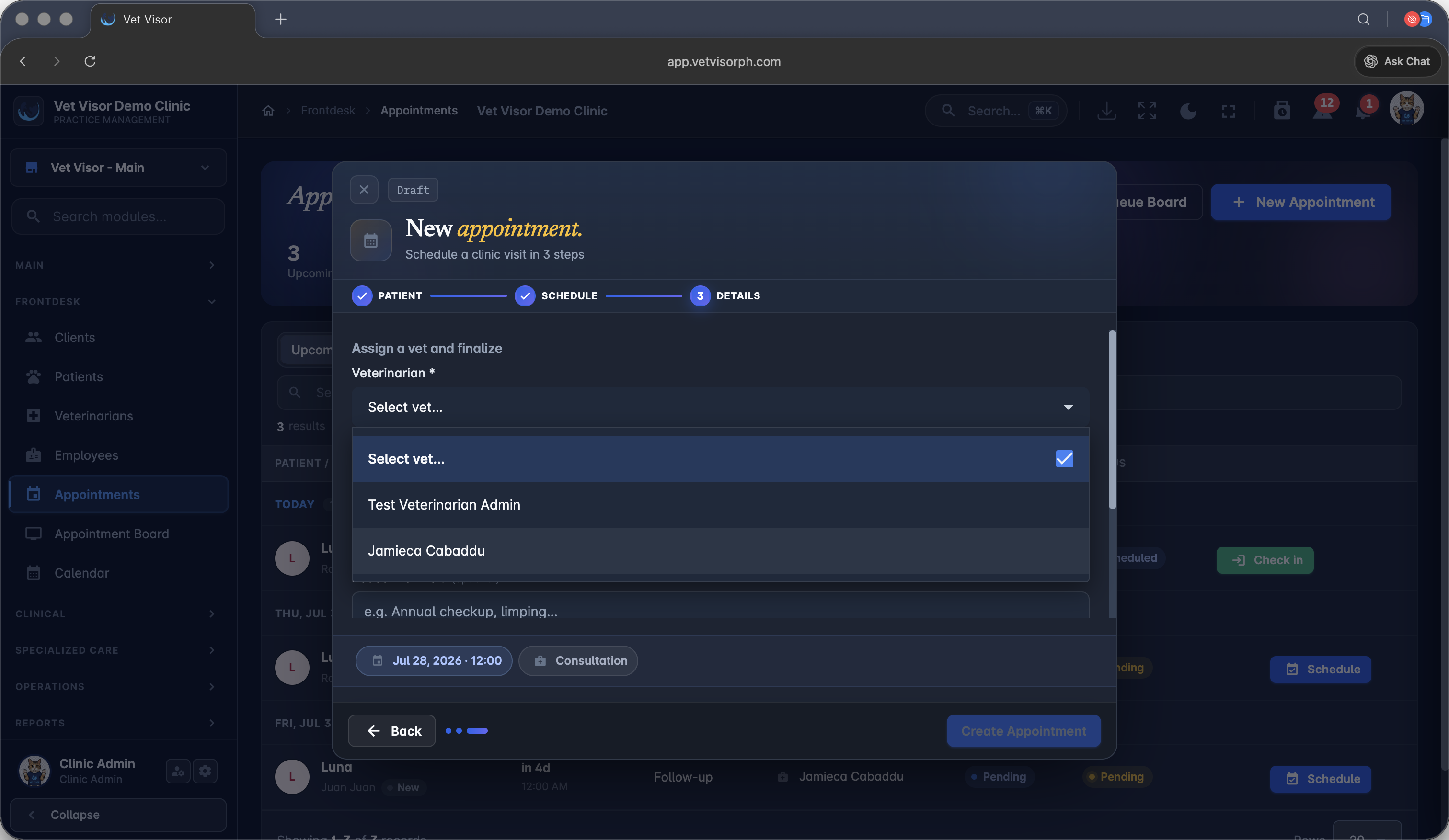Go forward in browser history
The image size is (1449, 840).
click(57, 61)
